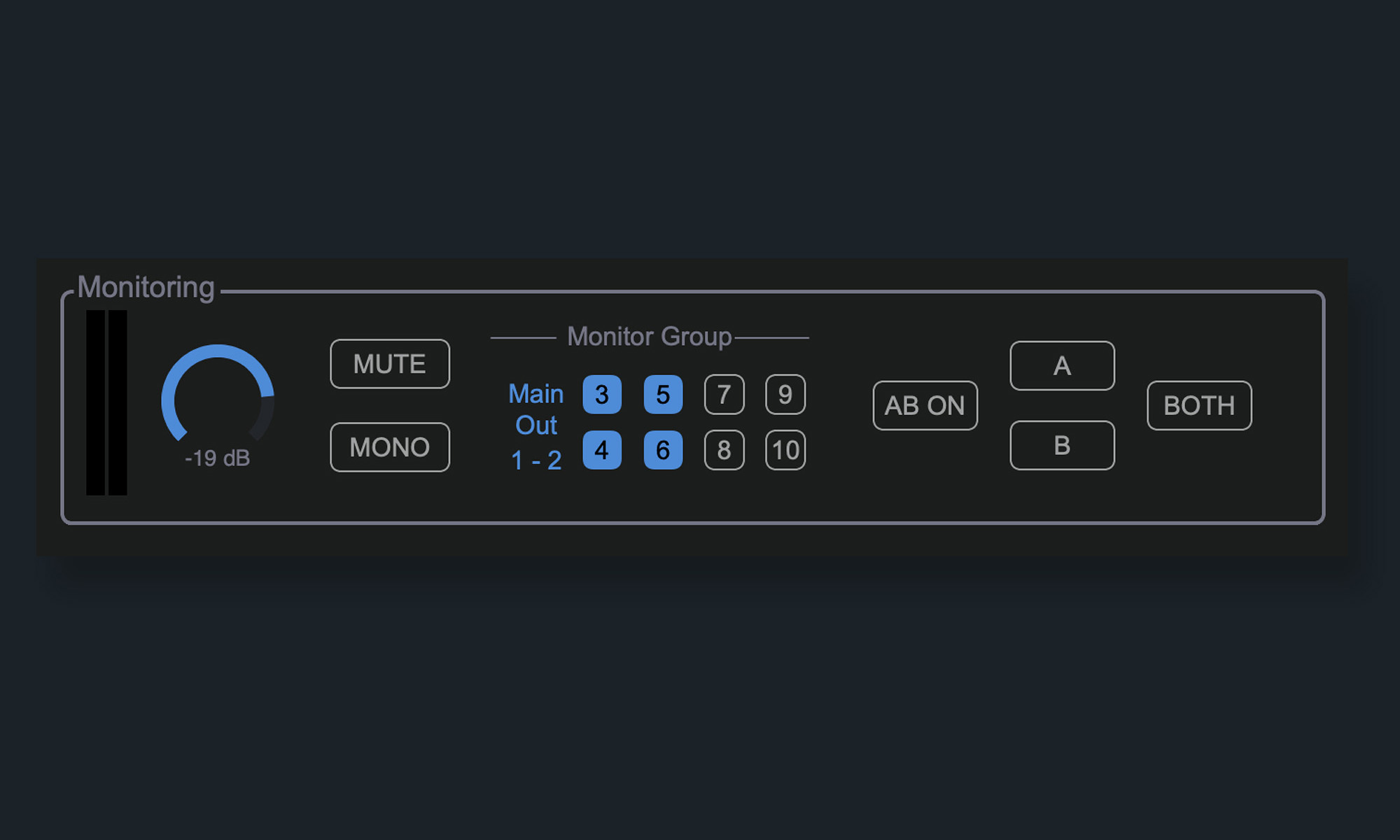Click the monitoring volume knob

(x=218, y=399)
